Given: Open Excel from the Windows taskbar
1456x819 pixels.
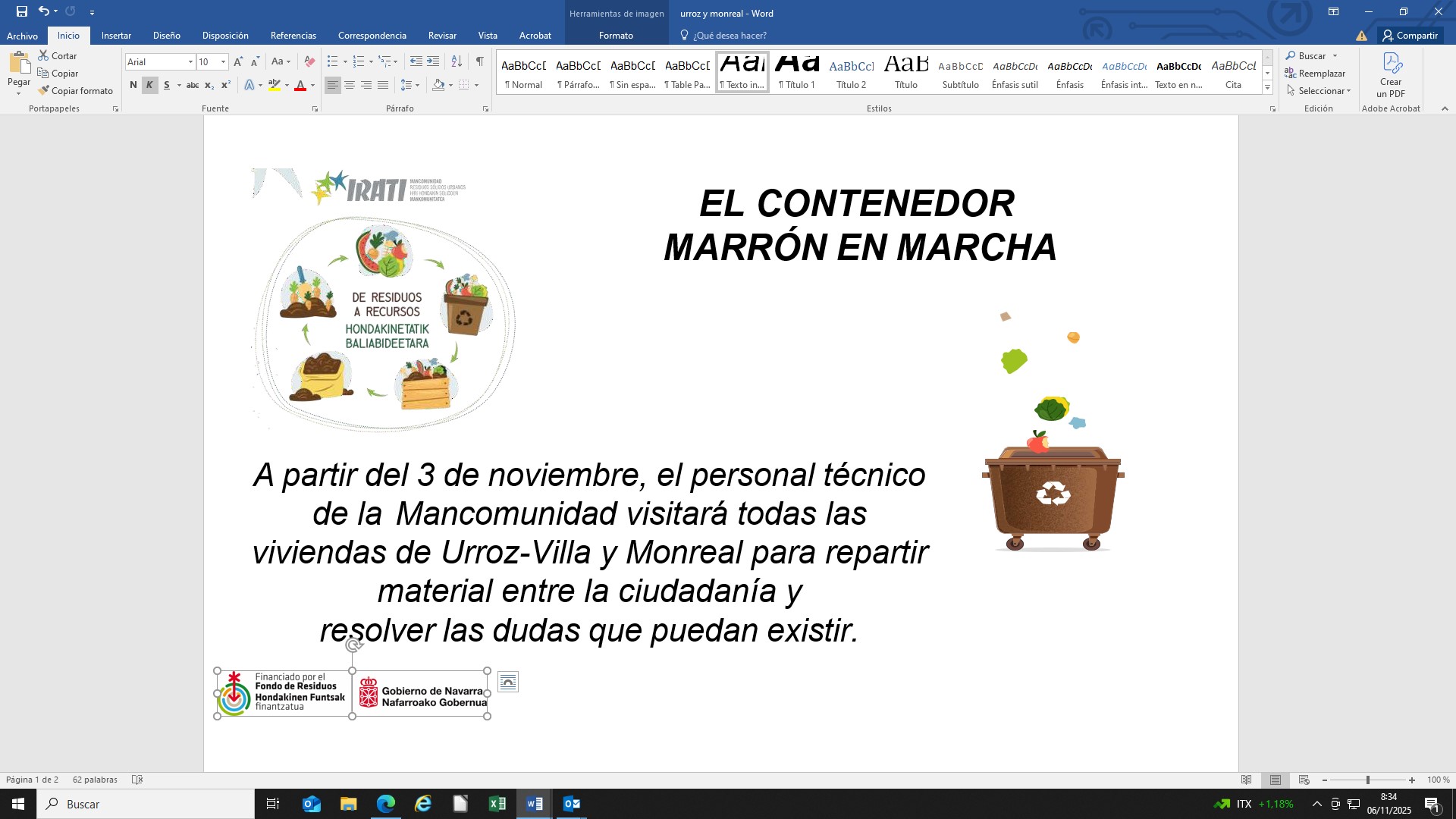Looking at the screenshot, I should pyautogui.click(x=497, y=804).
